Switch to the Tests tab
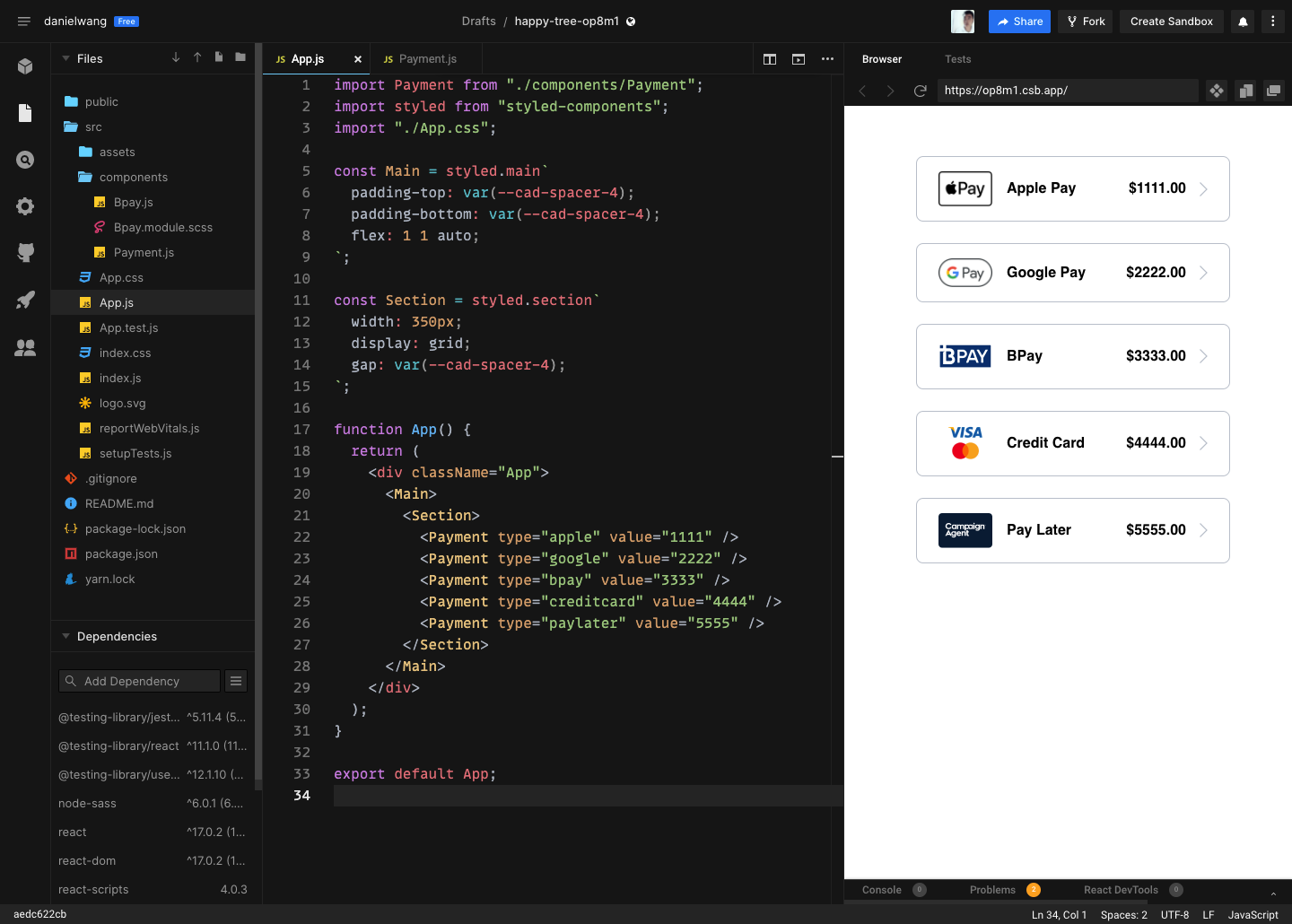The image size is (1292, 924). tap(957, 59)
